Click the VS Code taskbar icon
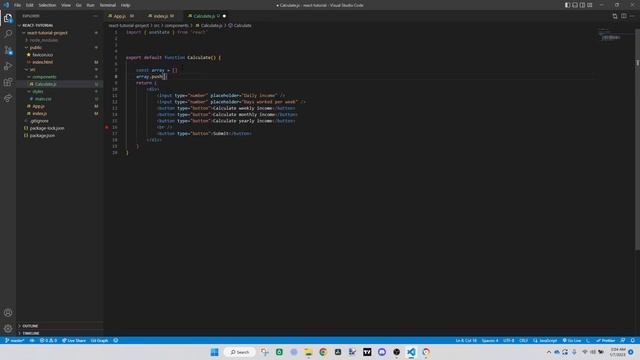The width and height of the screenshot is (640, 360). pos(411,352)
